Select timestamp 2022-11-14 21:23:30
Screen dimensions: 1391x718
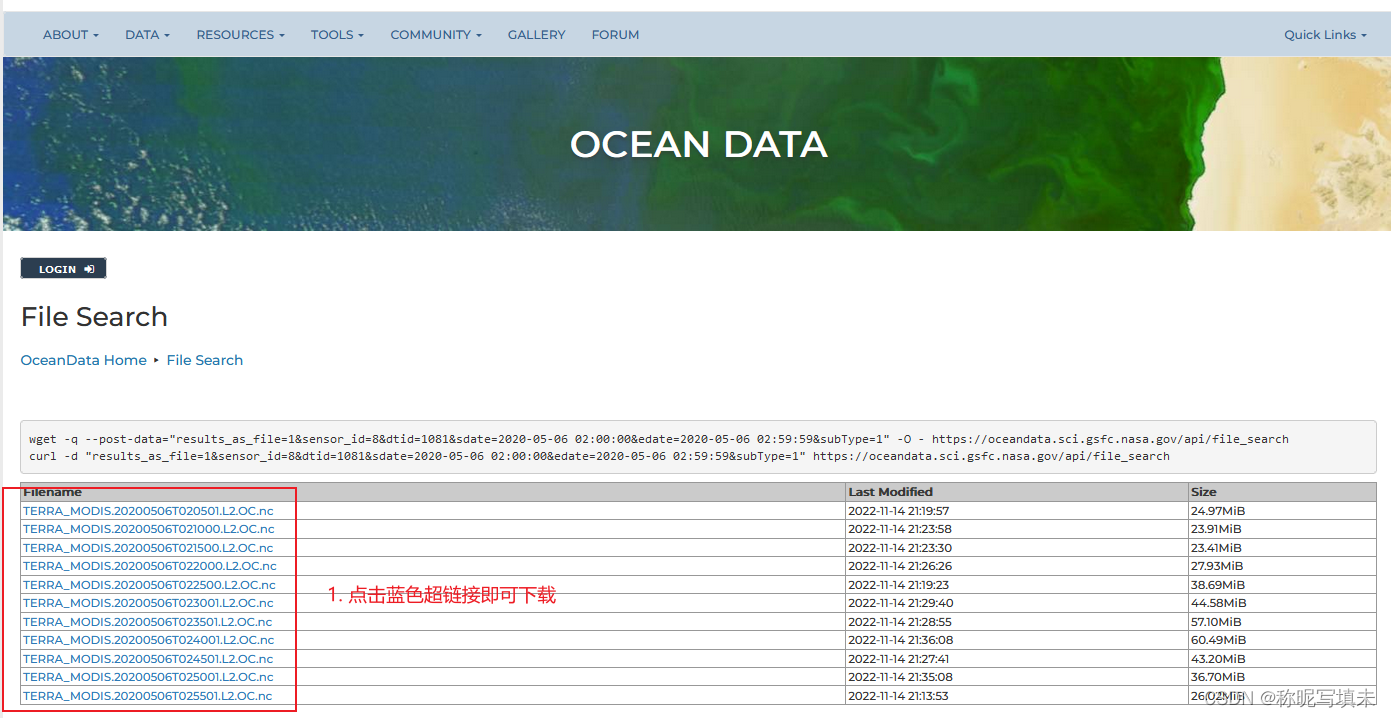coord(900,548)
